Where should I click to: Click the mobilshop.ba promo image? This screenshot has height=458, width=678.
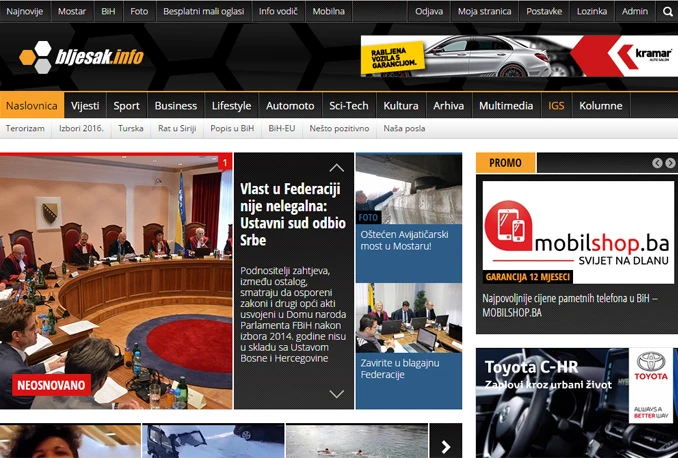(578, 232)
